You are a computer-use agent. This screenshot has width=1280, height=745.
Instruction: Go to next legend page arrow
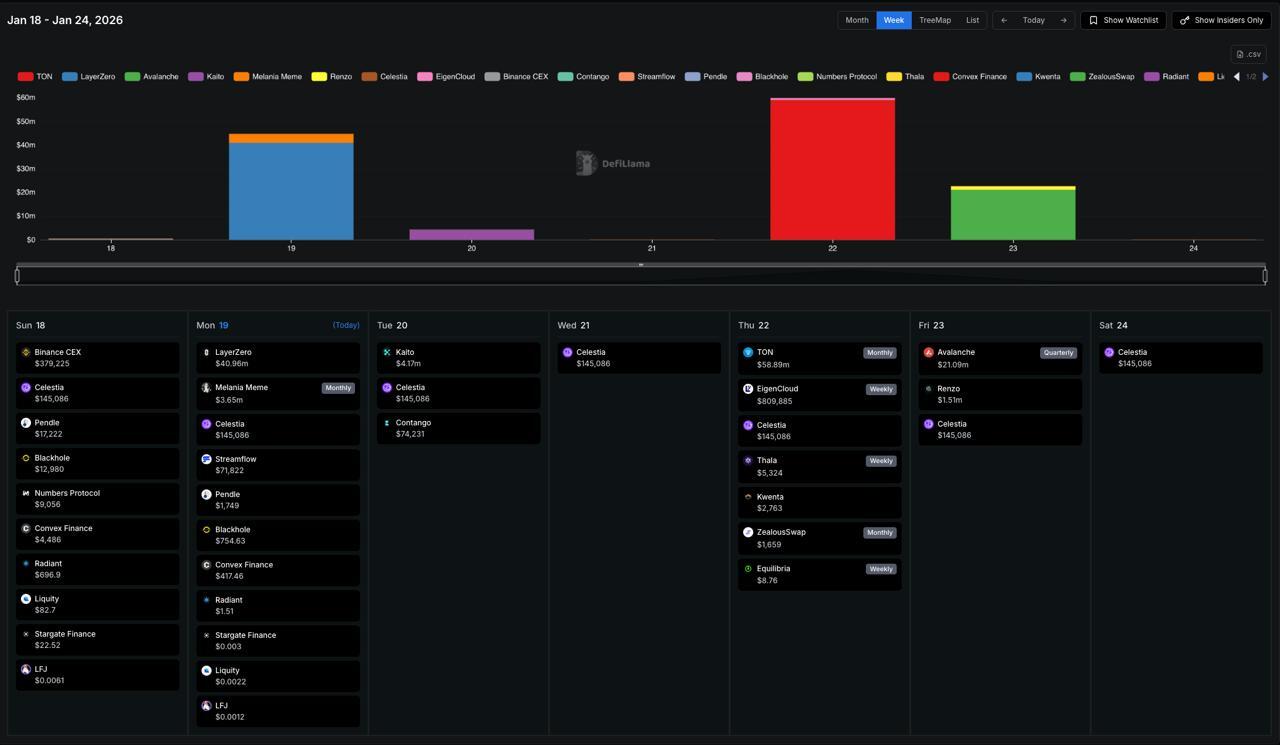tap(1265, 77)
